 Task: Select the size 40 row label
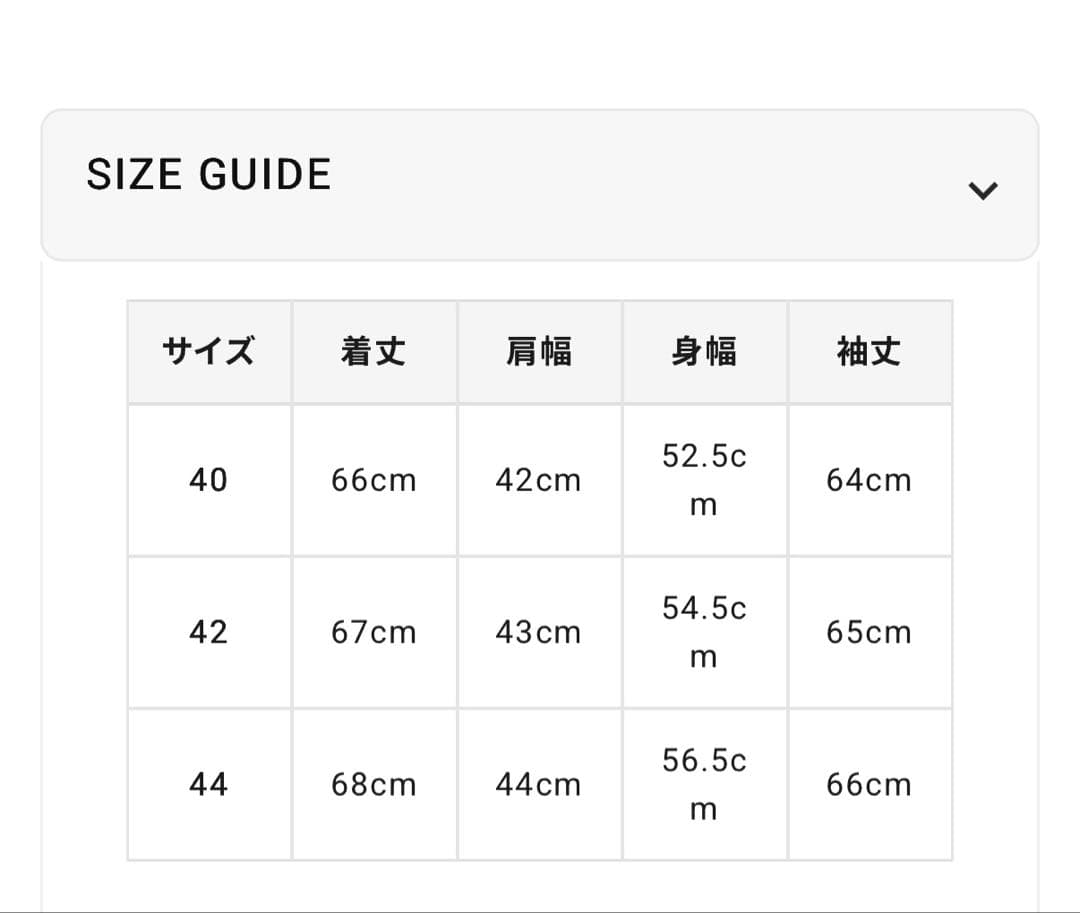pyautogui.click(x=209, y=481)
